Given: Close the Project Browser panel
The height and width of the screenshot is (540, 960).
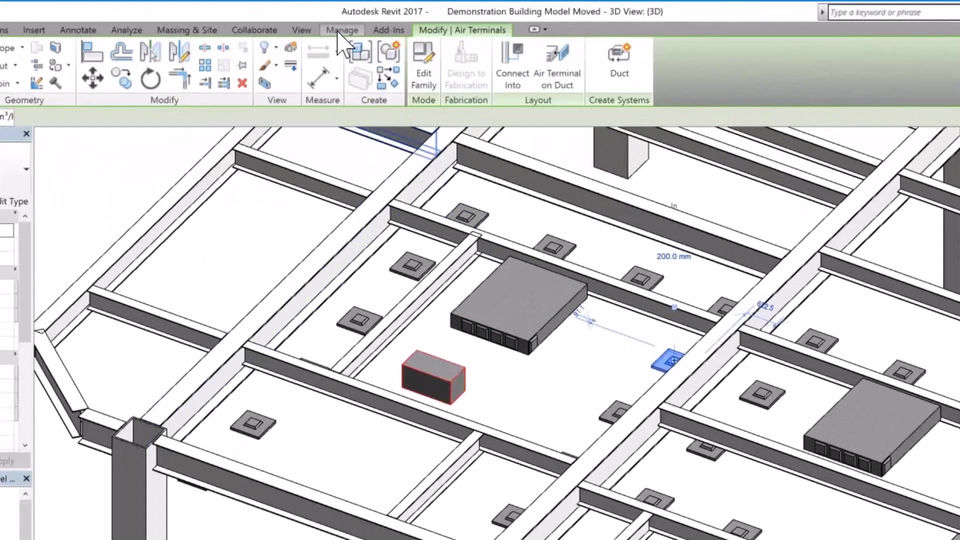Looking at the screenshot, I should click(26, 478).
